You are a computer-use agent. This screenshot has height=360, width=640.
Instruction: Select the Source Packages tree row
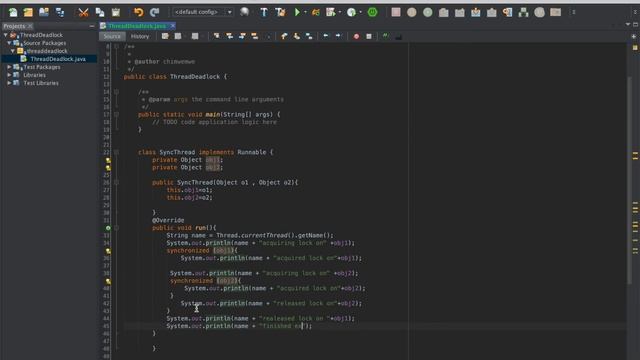[44, 43]
